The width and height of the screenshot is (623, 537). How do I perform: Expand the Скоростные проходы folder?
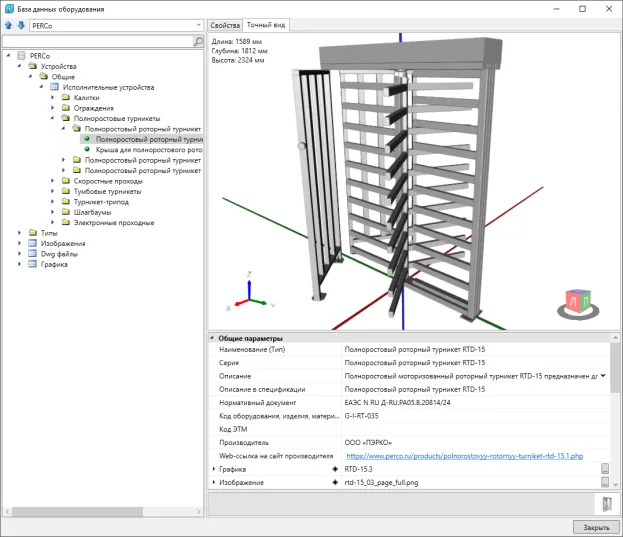click(x=53, y=181)
